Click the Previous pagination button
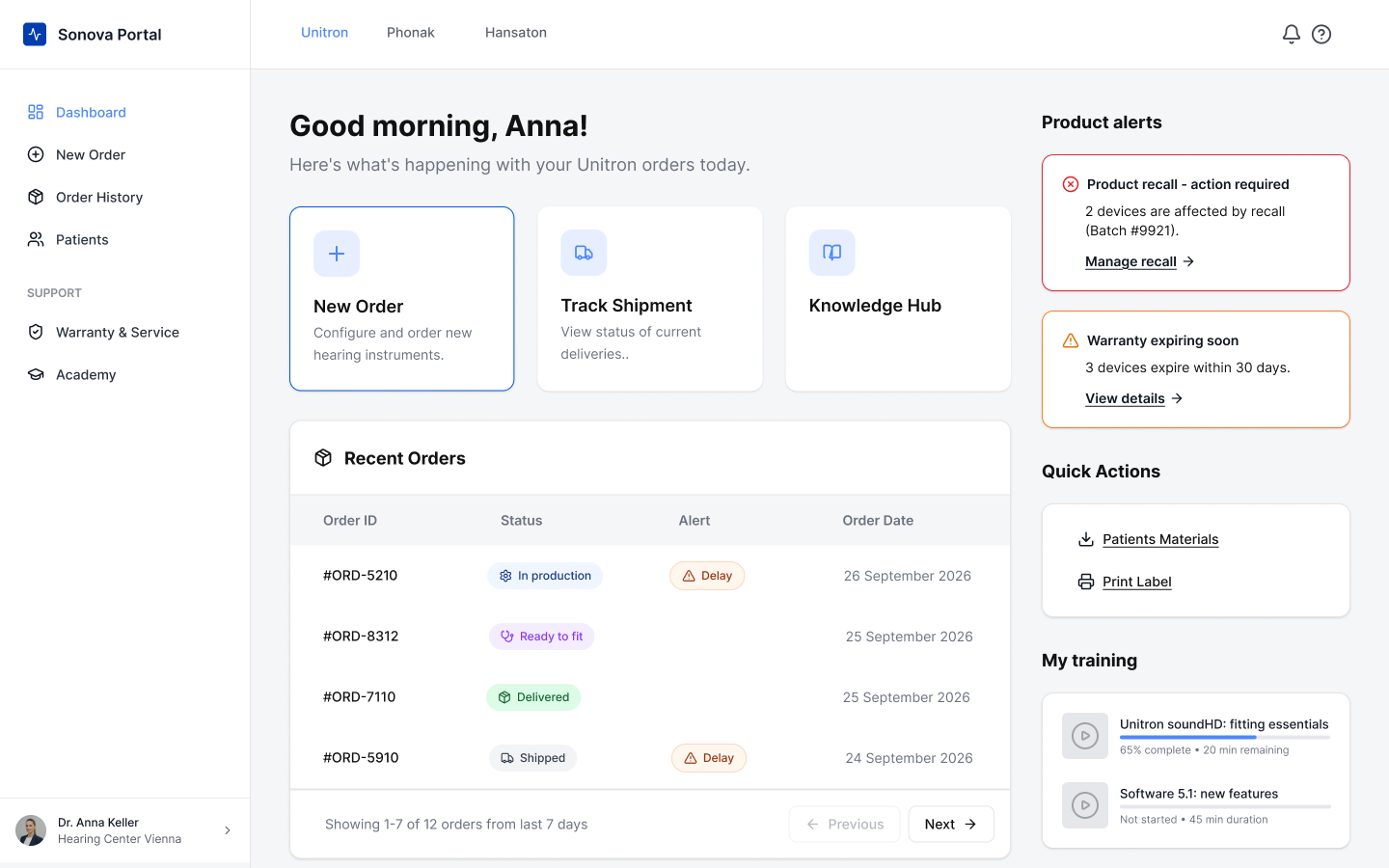Image resolution: width=1389 pixels, height=868 pixels. 844,825
